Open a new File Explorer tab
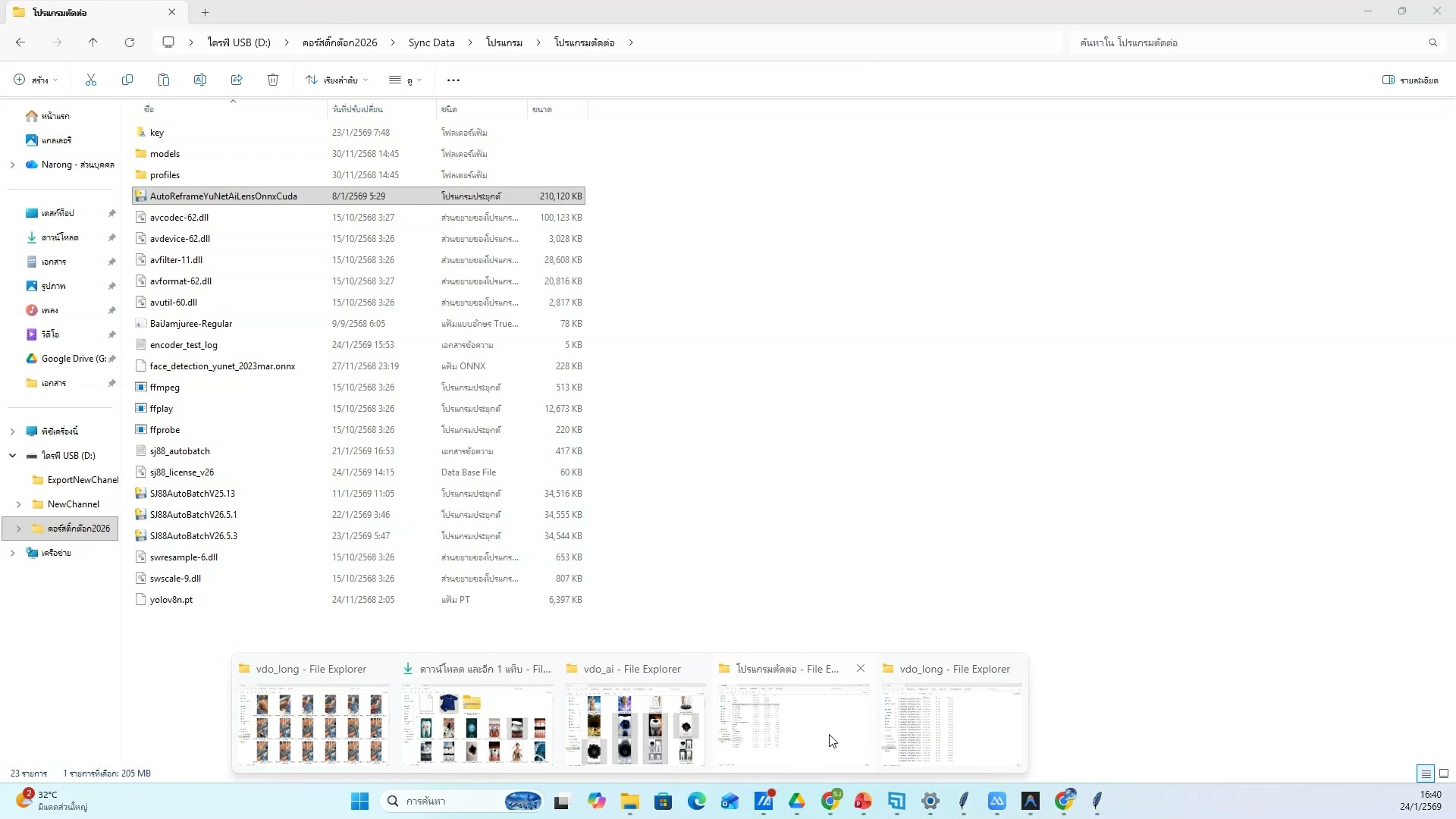 (x=206, y=12)
